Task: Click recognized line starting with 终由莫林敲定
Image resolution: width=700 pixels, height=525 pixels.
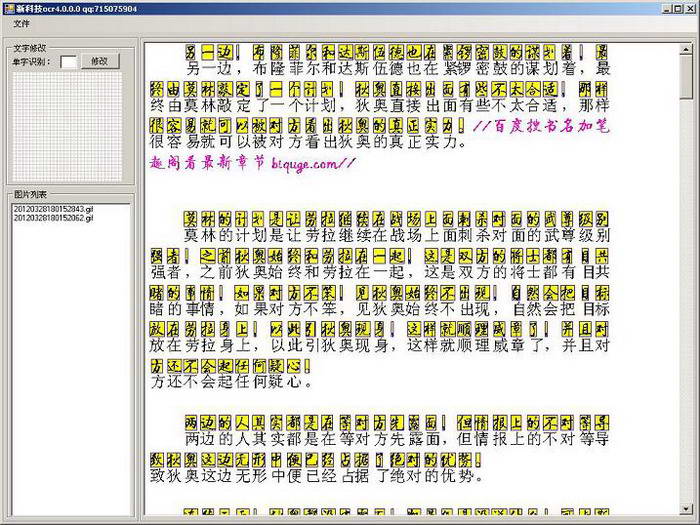Action: point(379,106)
